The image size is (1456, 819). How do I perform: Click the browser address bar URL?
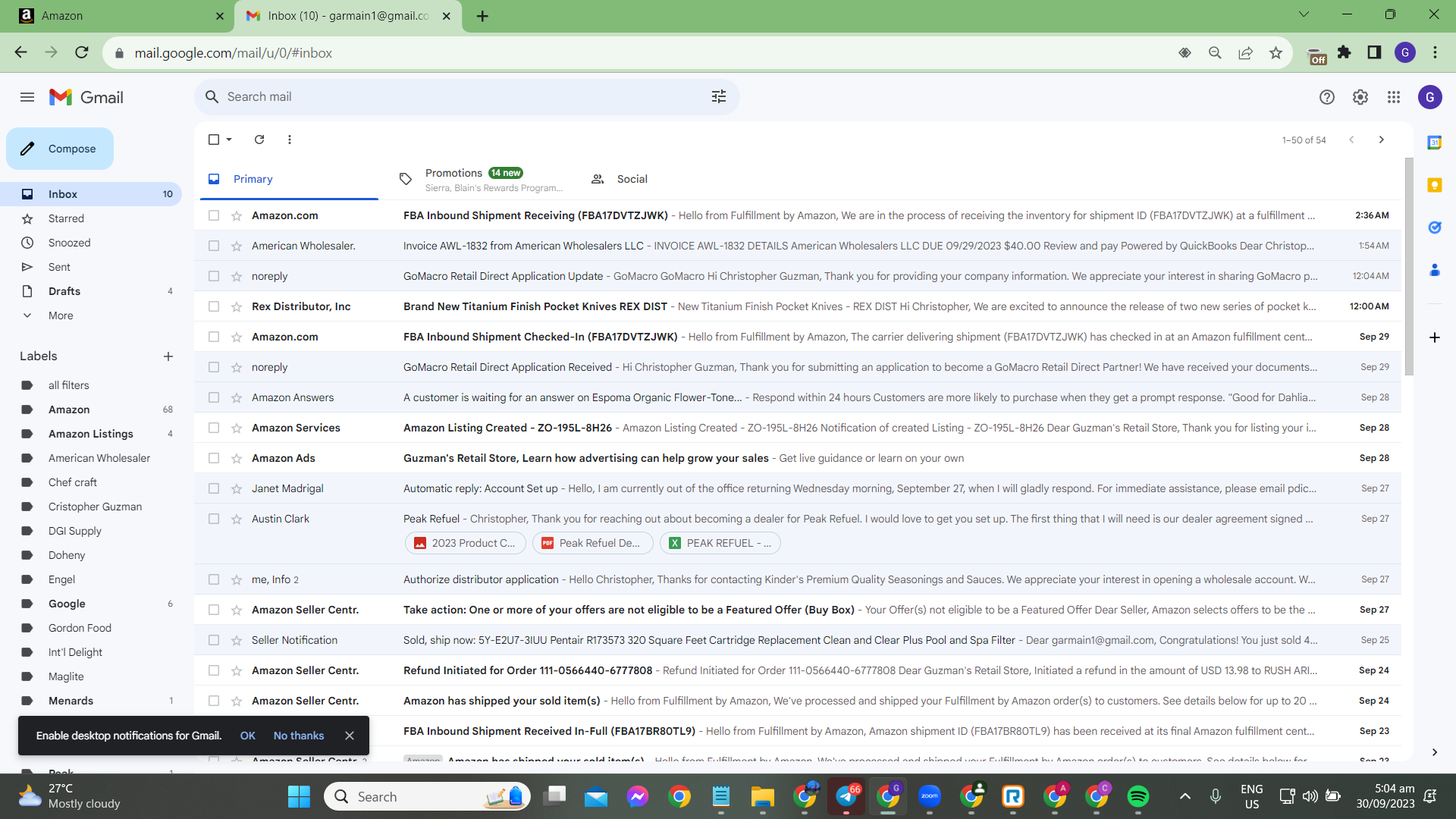tap(234, 53)
